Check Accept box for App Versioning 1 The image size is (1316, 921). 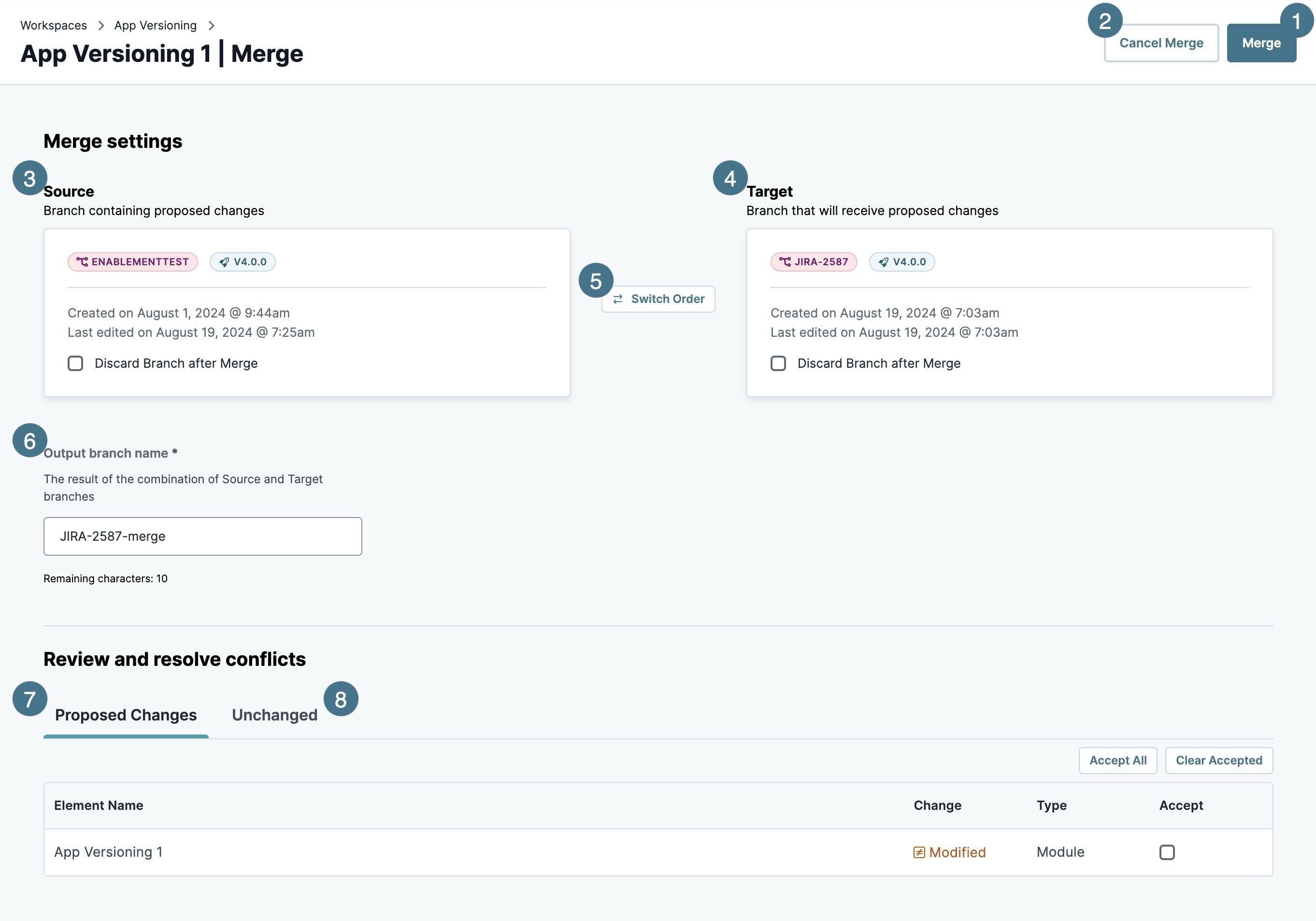click(1166, 852)
